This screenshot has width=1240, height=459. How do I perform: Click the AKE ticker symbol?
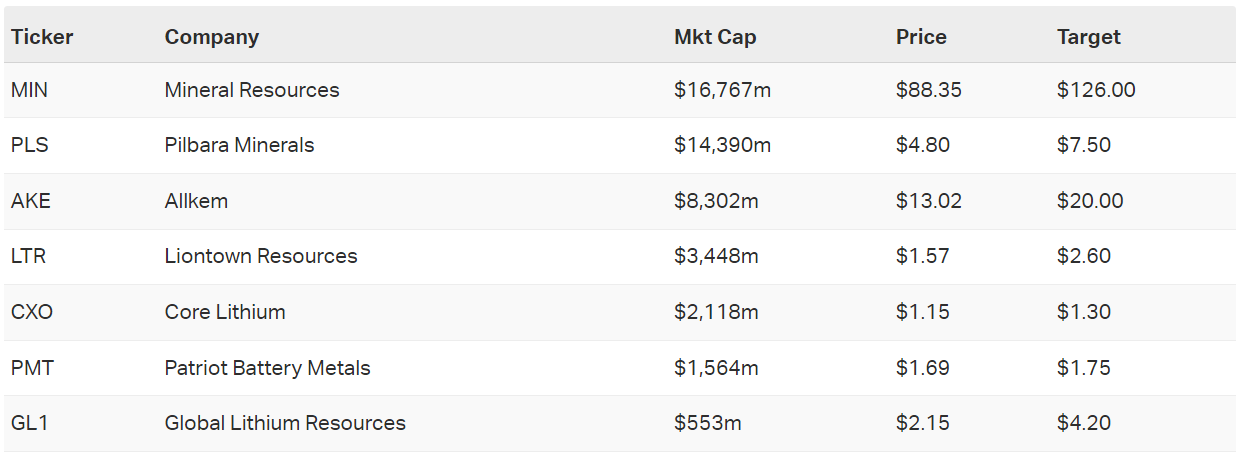coord(31,201)
